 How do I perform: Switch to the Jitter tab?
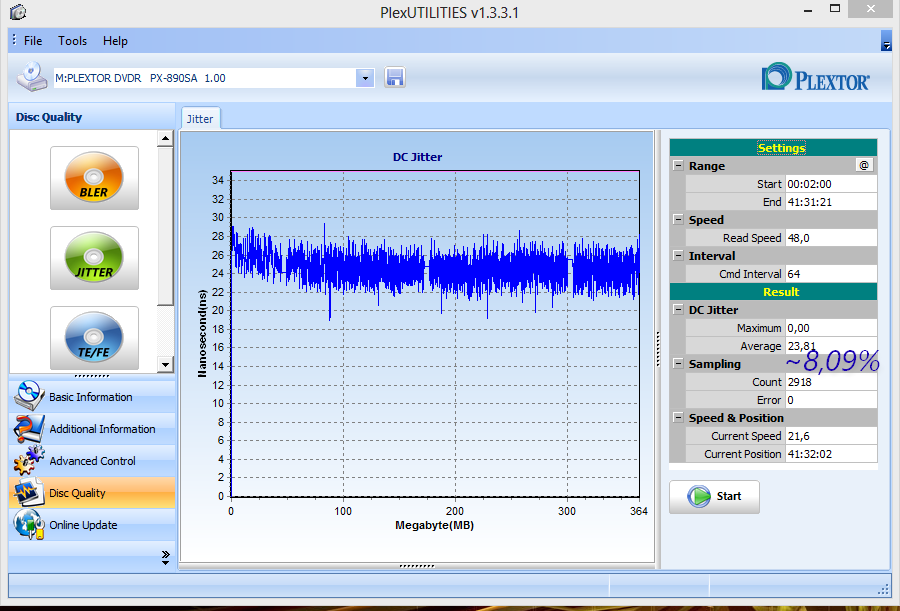pyautogui.click(x=200, y=119)
